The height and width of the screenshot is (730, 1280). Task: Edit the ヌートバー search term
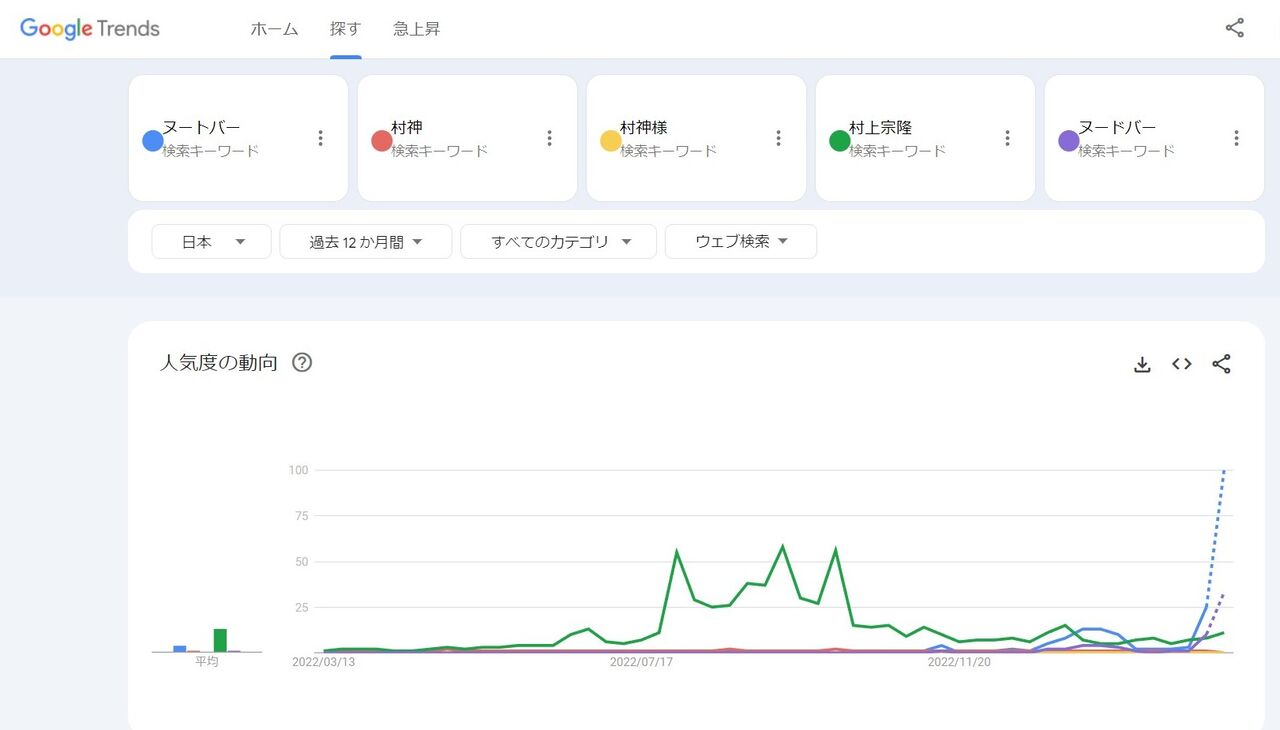(x=202, y=128)
